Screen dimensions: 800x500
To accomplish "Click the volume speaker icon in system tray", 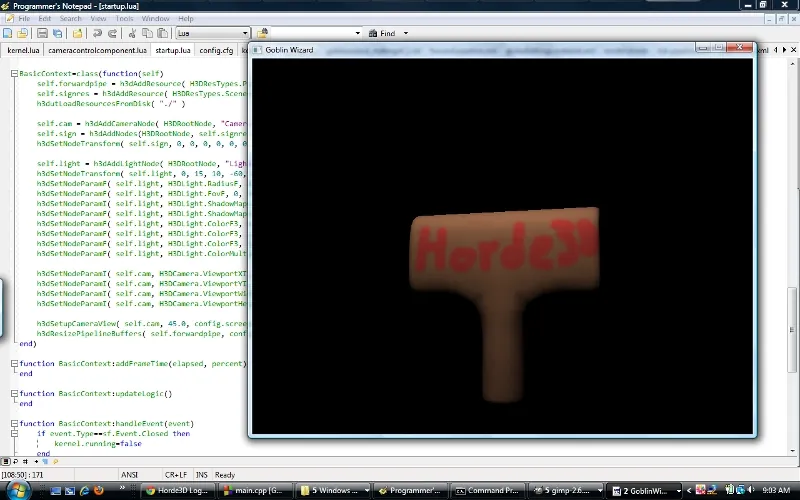I will 751,490.
